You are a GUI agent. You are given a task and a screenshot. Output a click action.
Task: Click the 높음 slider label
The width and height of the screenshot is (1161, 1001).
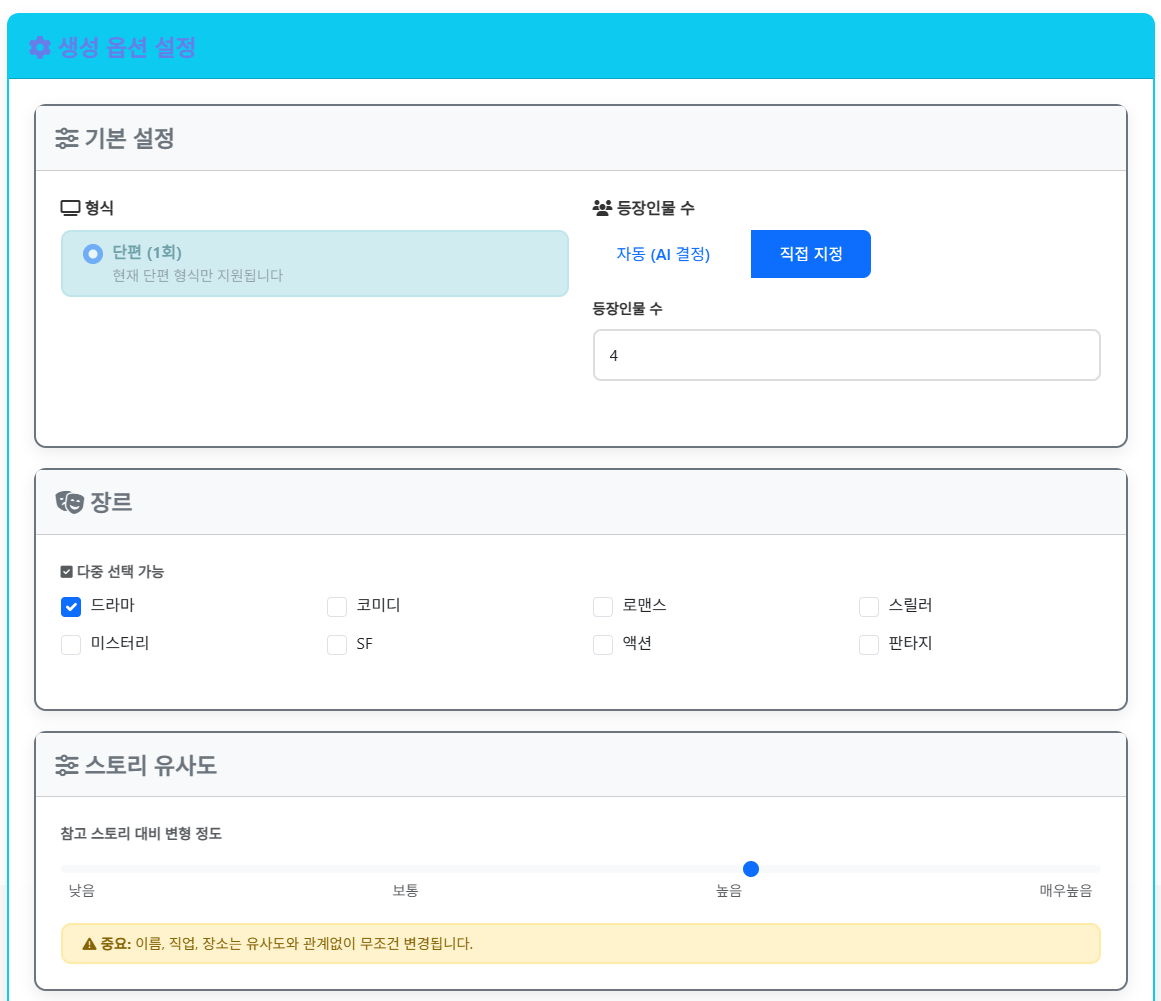pyautogui.click(x=729, y=891)
